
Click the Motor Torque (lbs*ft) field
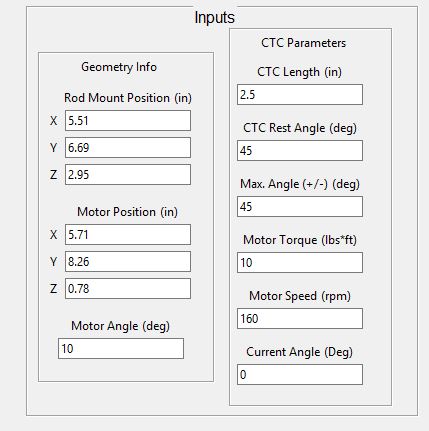coord(300,263)
